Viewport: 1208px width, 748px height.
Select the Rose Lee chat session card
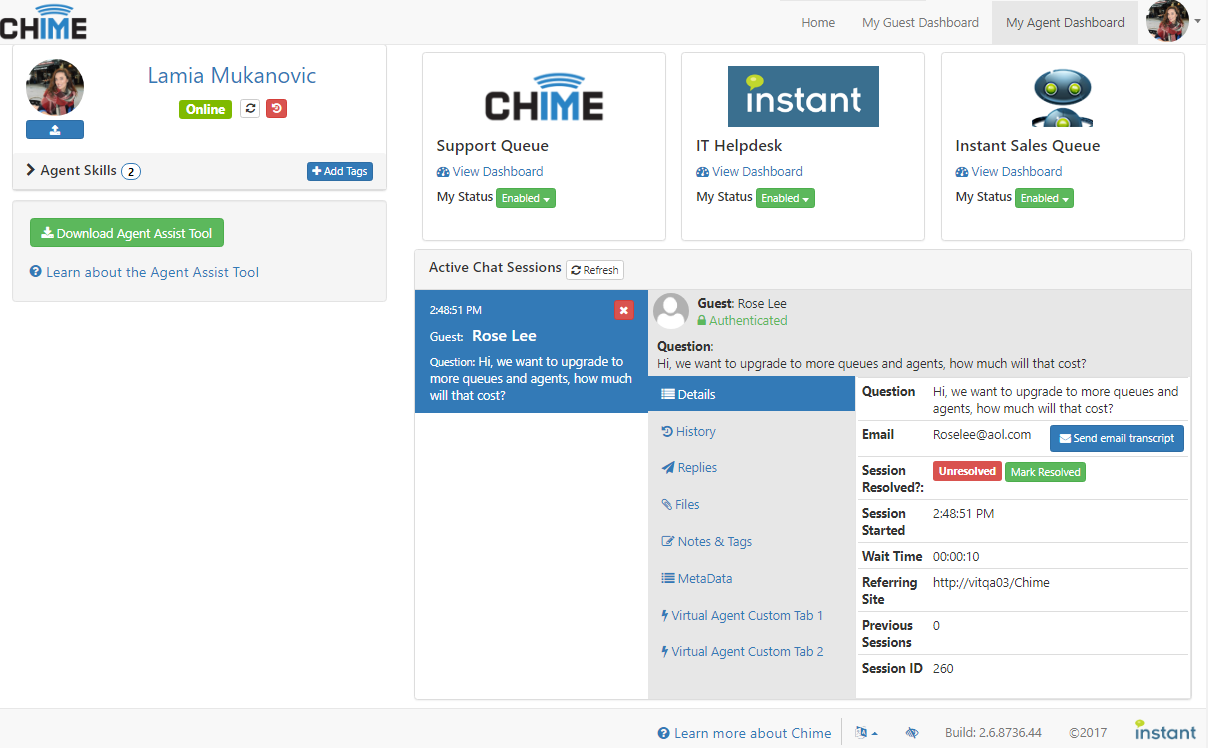(531, 351)
